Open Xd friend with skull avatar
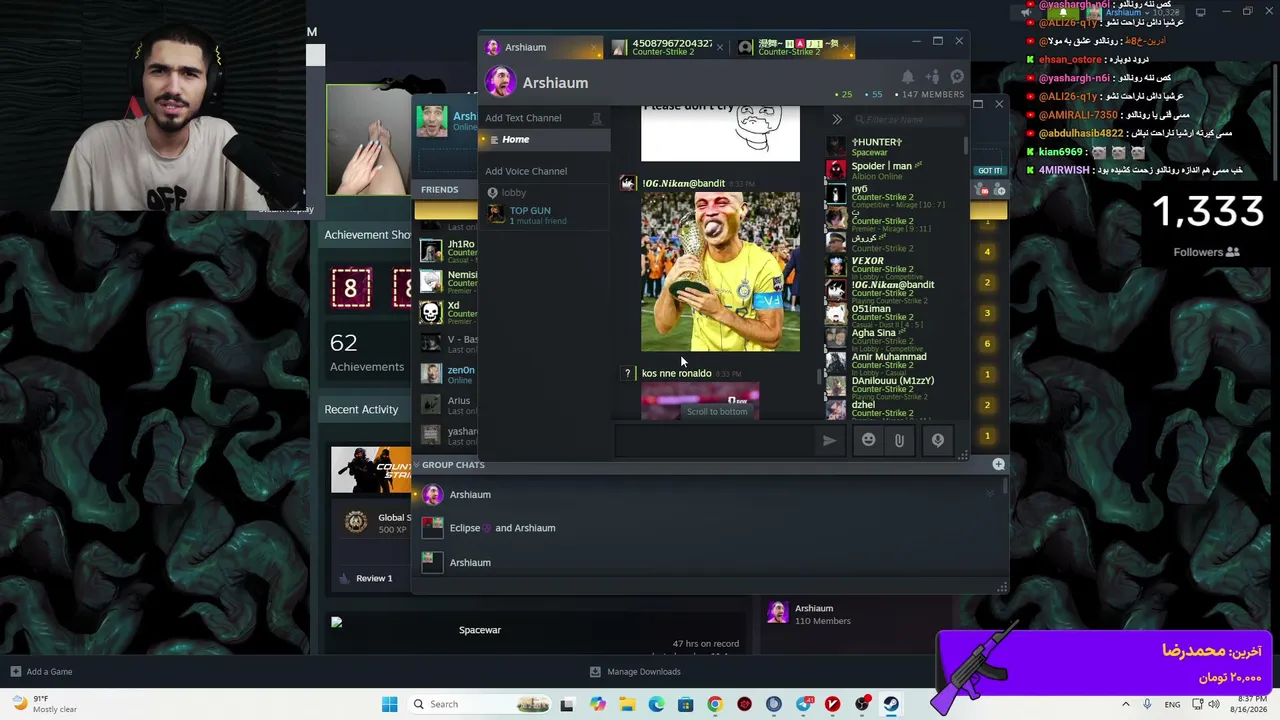 pos(448,312)
